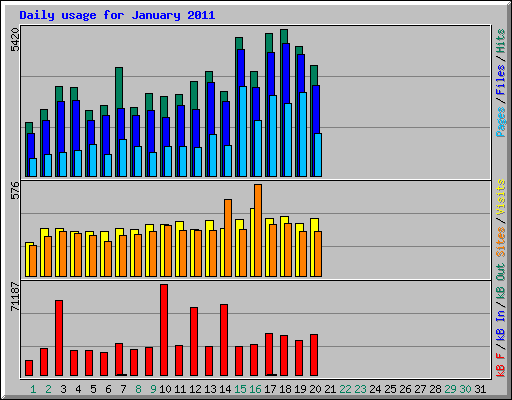
Task: Click the red kB bar for day 12
Action: click(x=194, y=342)
